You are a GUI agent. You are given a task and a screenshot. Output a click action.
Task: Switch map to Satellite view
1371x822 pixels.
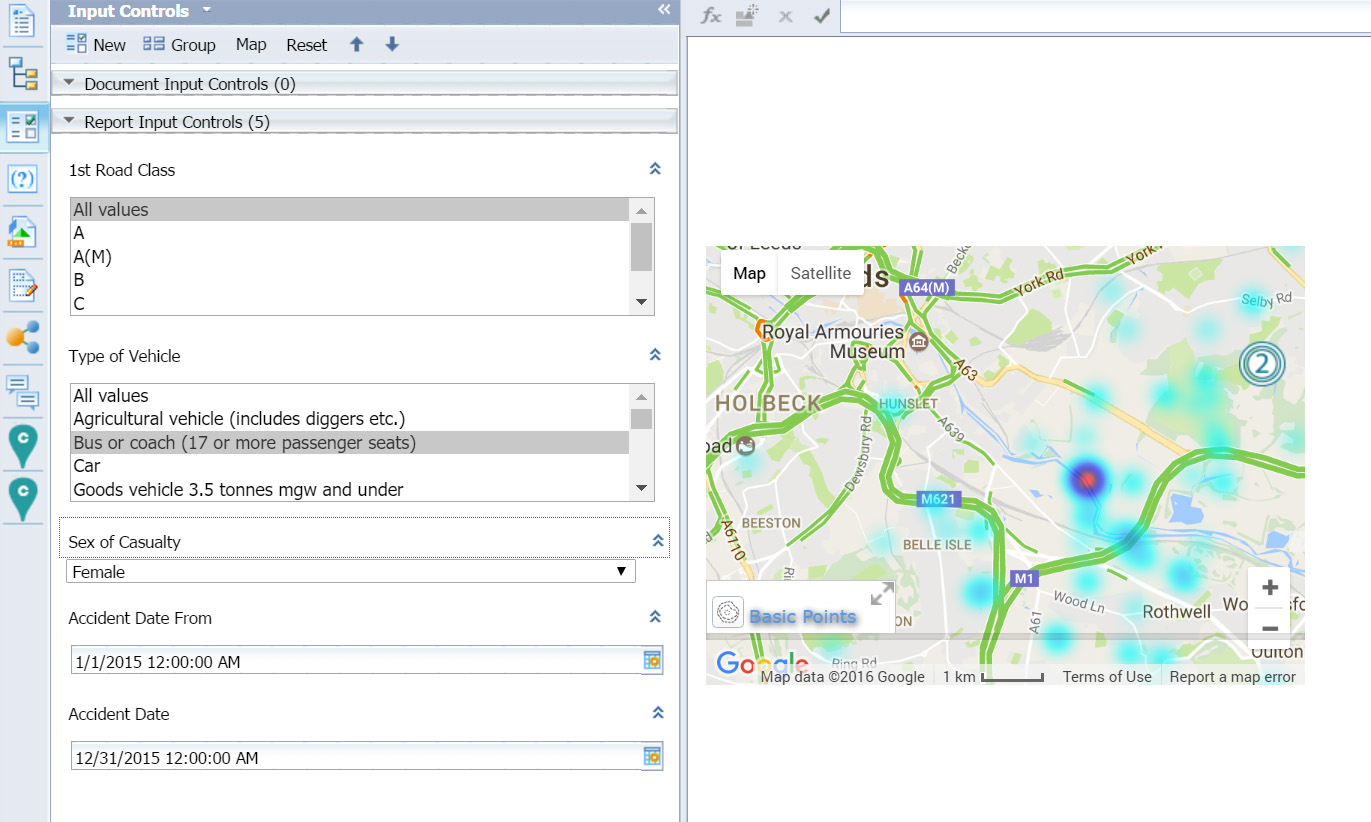[821, 273]
